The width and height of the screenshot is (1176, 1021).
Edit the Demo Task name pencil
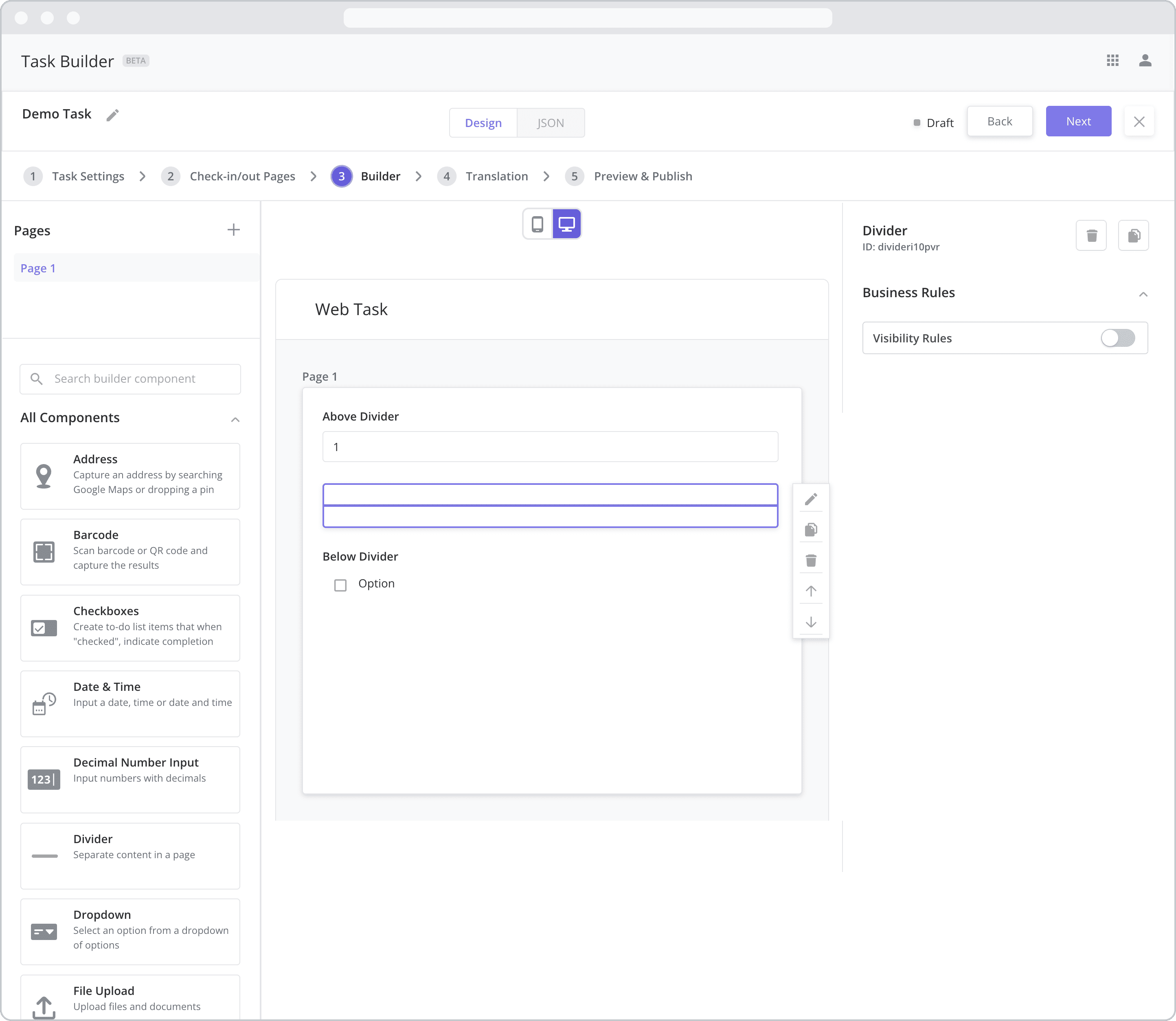coord(113,115)
